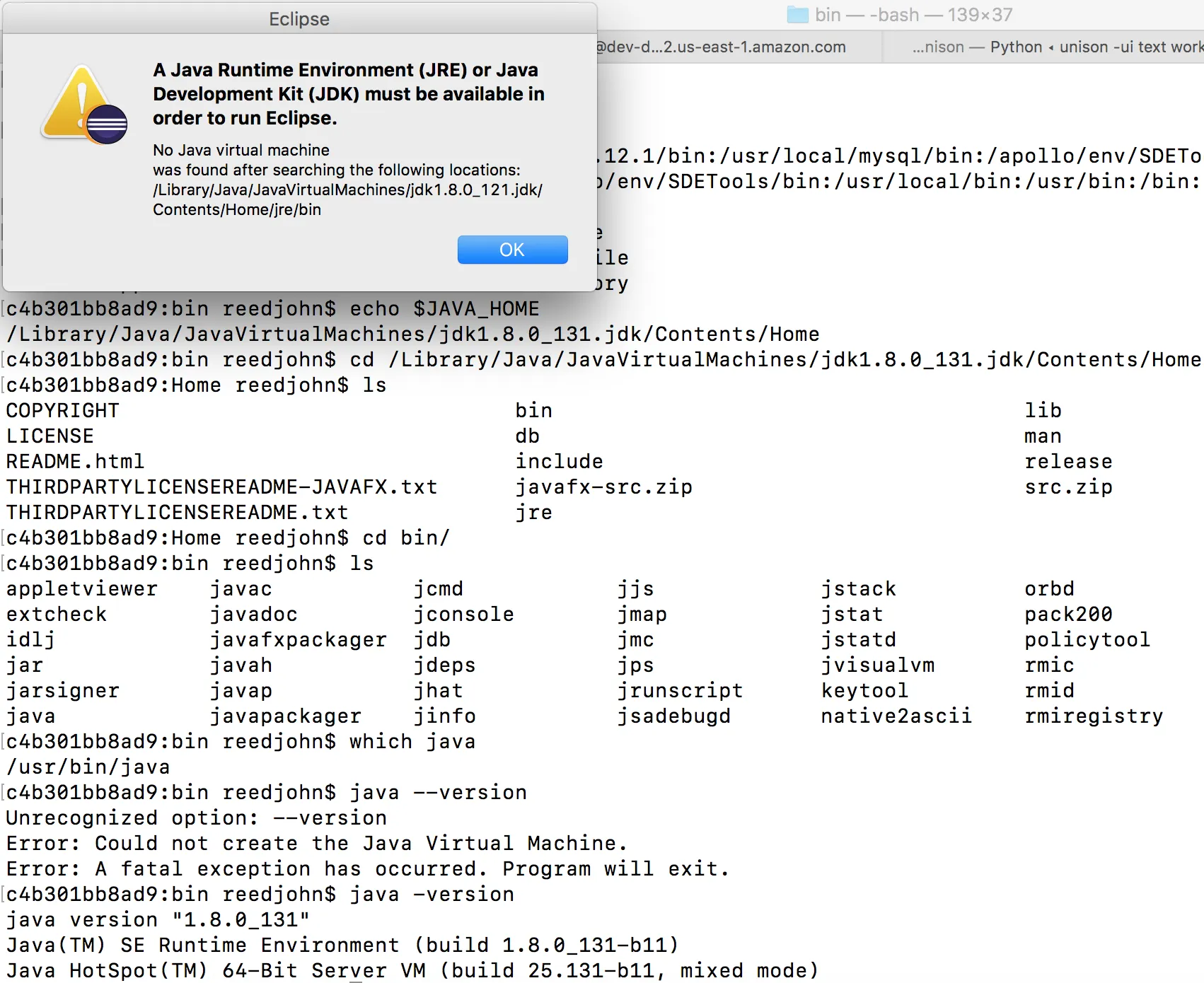Screen dimensions: 1204x983
Task: Click jconsole in the bin listing
Action: click(x=464, y=615)
